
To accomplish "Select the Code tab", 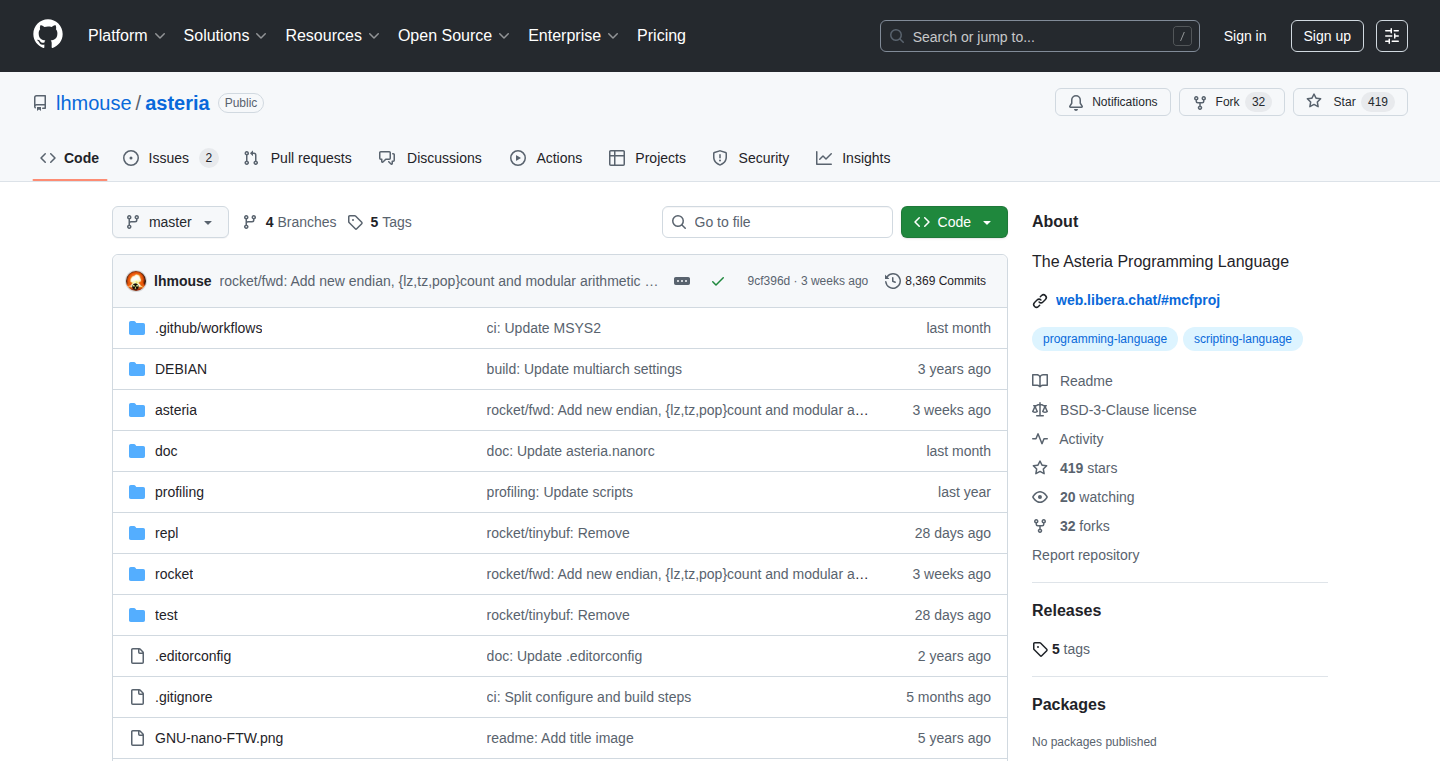I will click(70, 158).
